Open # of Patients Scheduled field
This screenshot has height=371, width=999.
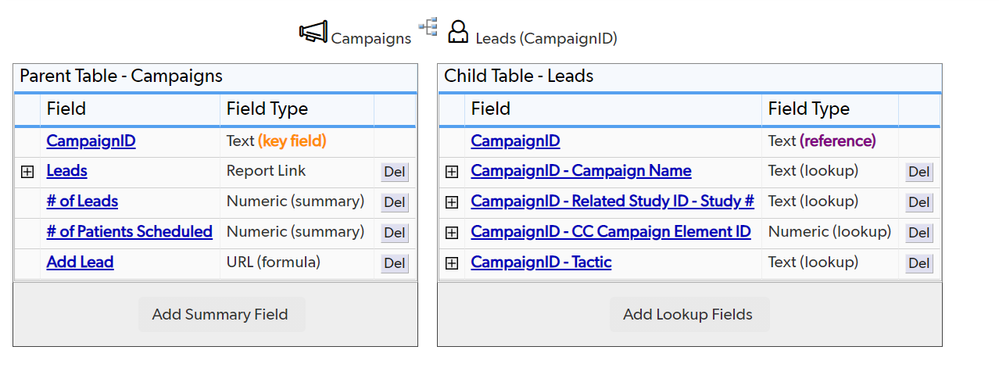(x=129, y=231)
